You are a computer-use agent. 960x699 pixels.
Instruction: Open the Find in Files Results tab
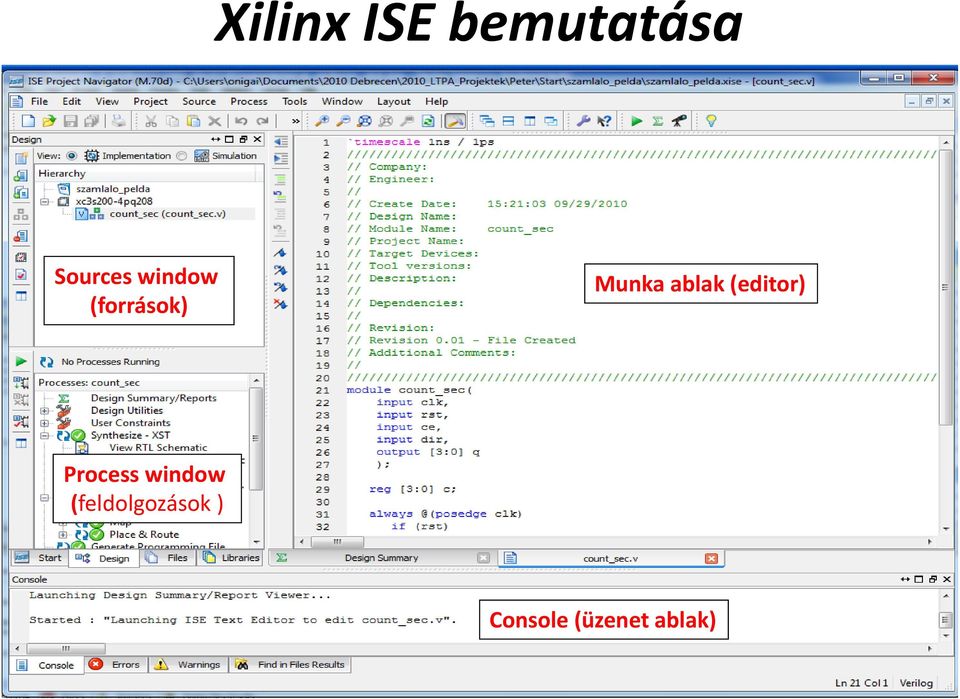(x=290, y=665)
